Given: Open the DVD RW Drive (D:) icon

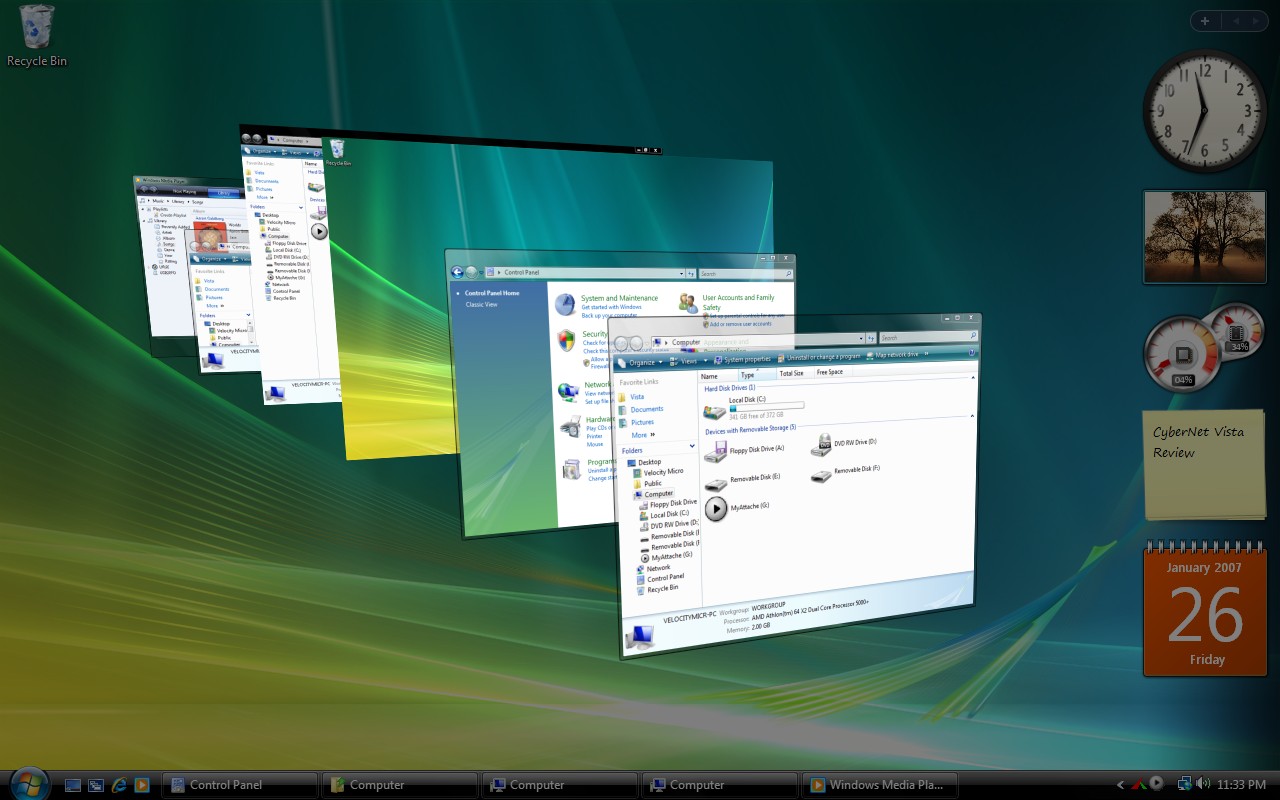Looking at the screenshot, I should 820,444.
